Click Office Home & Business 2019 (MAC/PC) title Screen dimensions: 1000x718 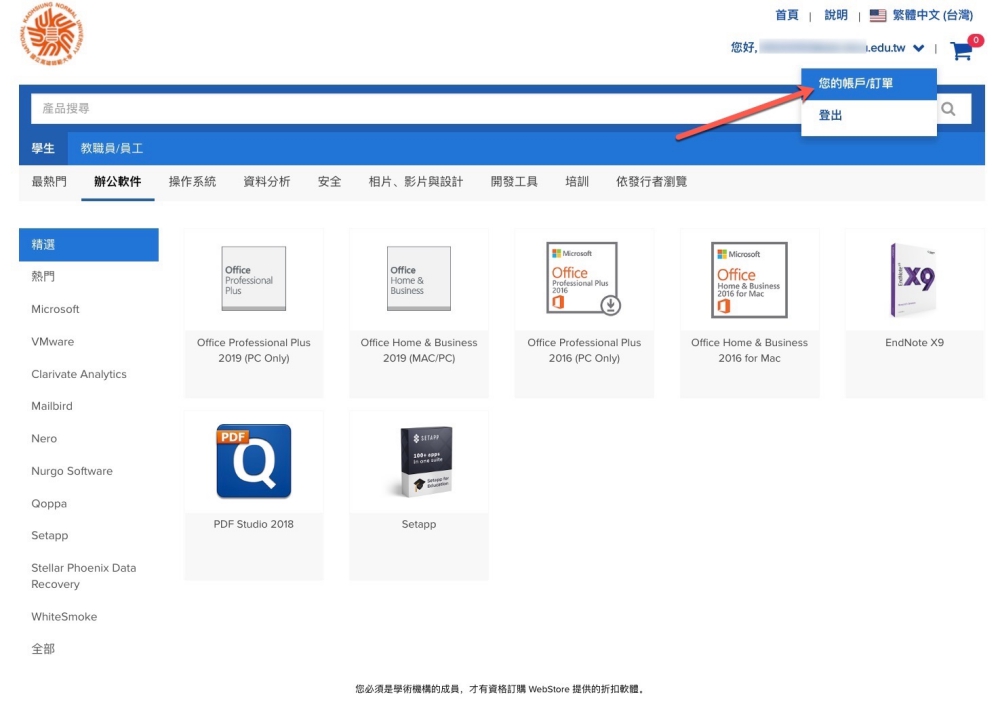click(419, 351)
